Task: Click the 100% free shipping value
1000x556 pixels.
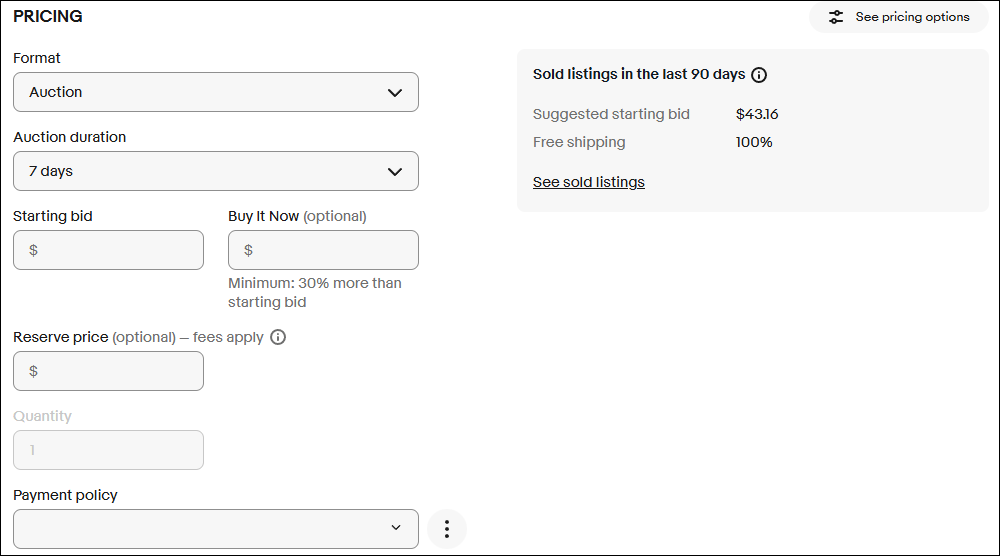Action: [x=754, y=142]
